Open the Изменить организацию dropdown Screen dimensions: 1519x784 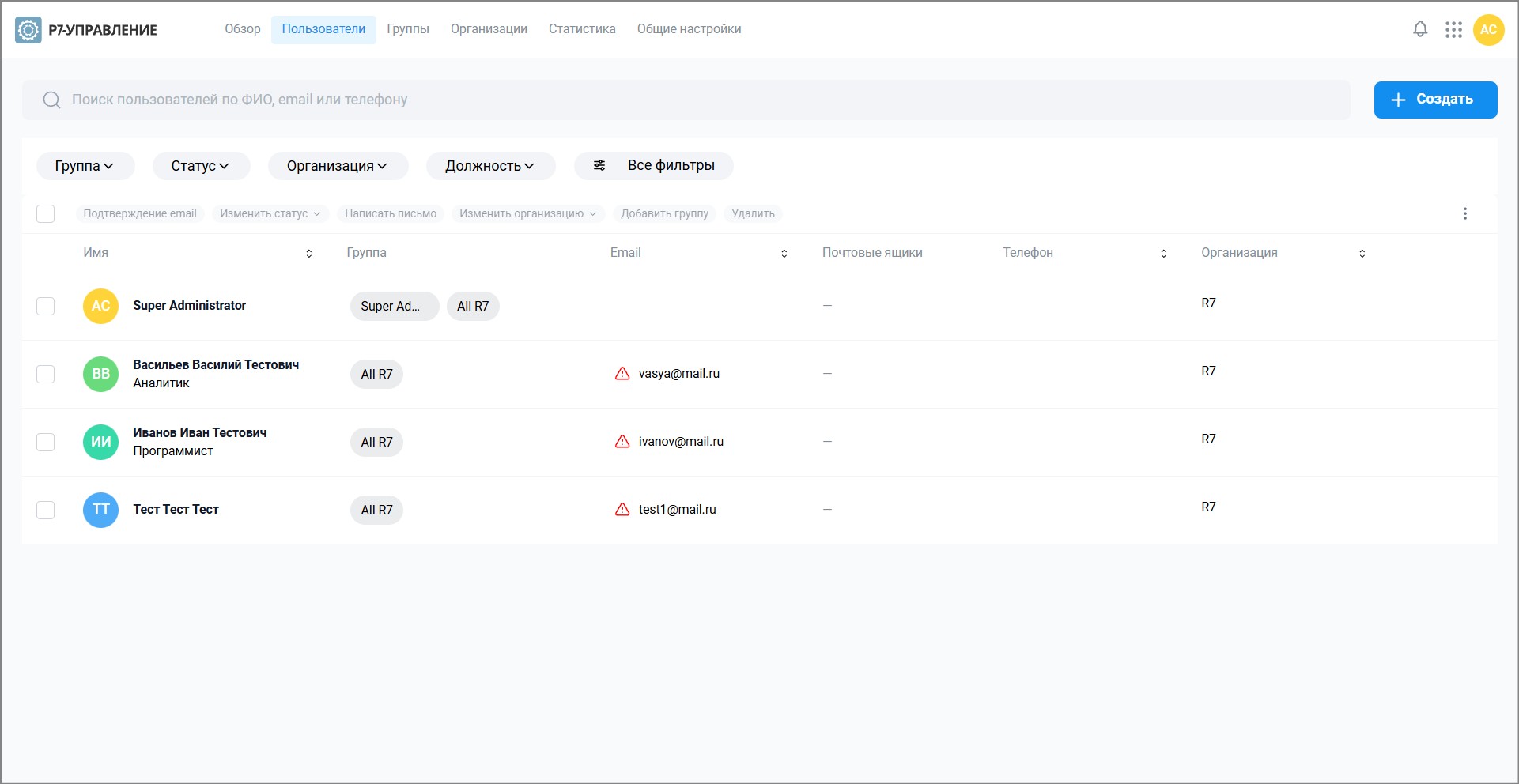coord(527,213)
